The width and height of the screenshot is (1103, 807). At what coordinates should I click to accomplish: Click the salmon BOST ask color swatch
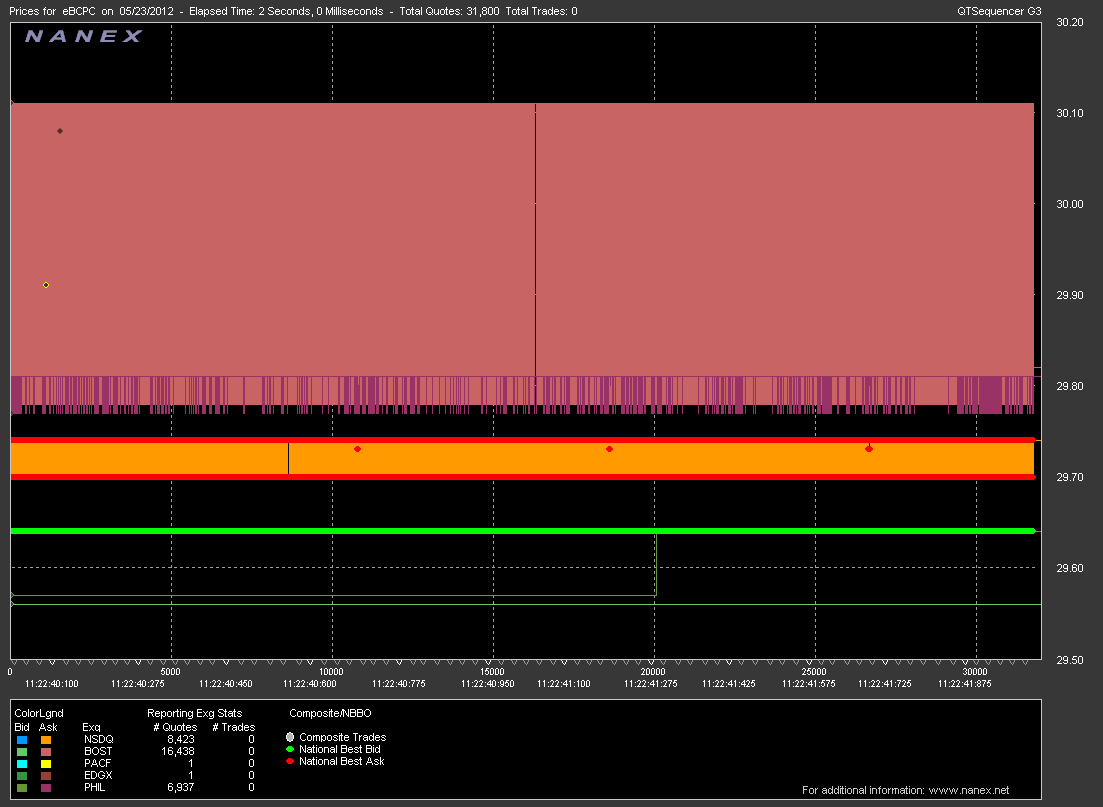pos(44,751)
